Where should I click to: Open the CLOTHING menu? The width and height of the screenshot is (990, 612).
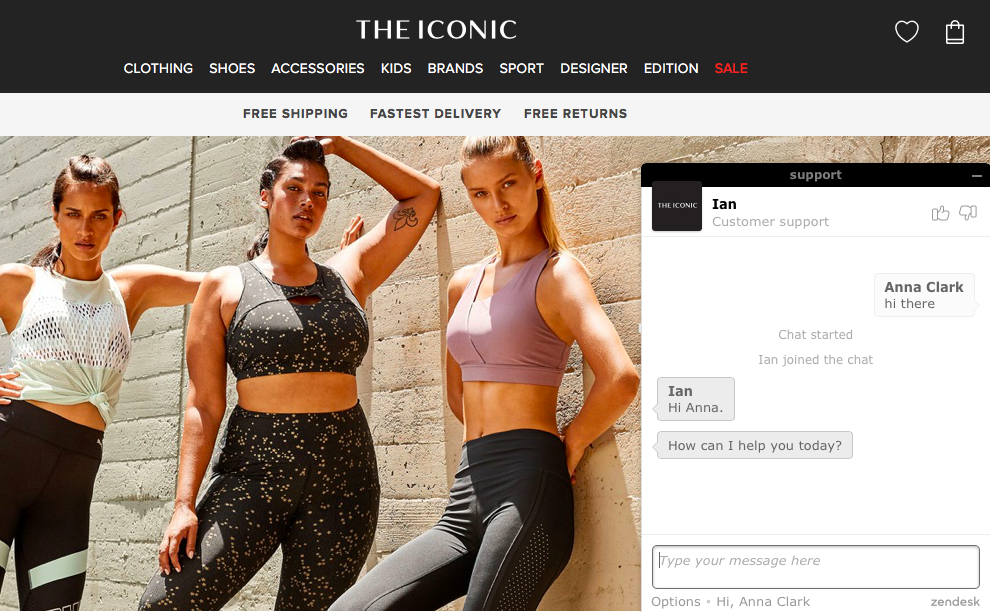tap(158, 68)
